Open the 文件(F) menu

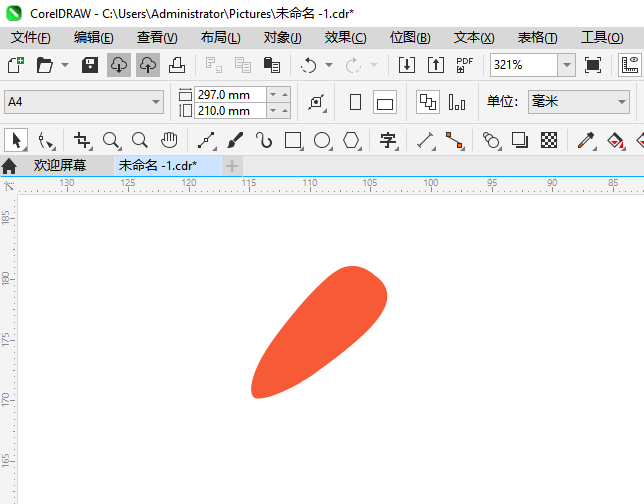tap(31, 38)
